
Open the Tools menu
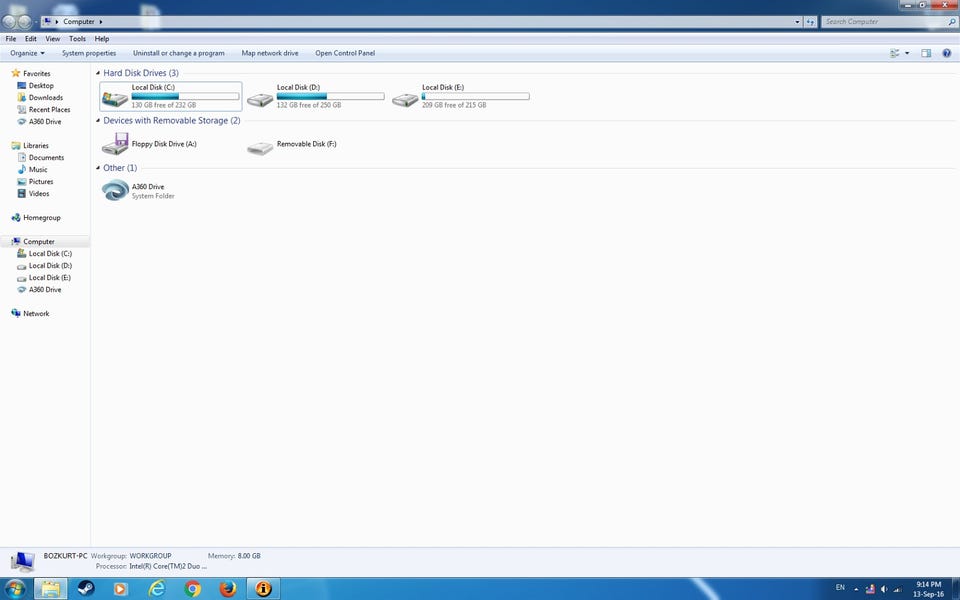pyautogui.click(x=77, y=39)
